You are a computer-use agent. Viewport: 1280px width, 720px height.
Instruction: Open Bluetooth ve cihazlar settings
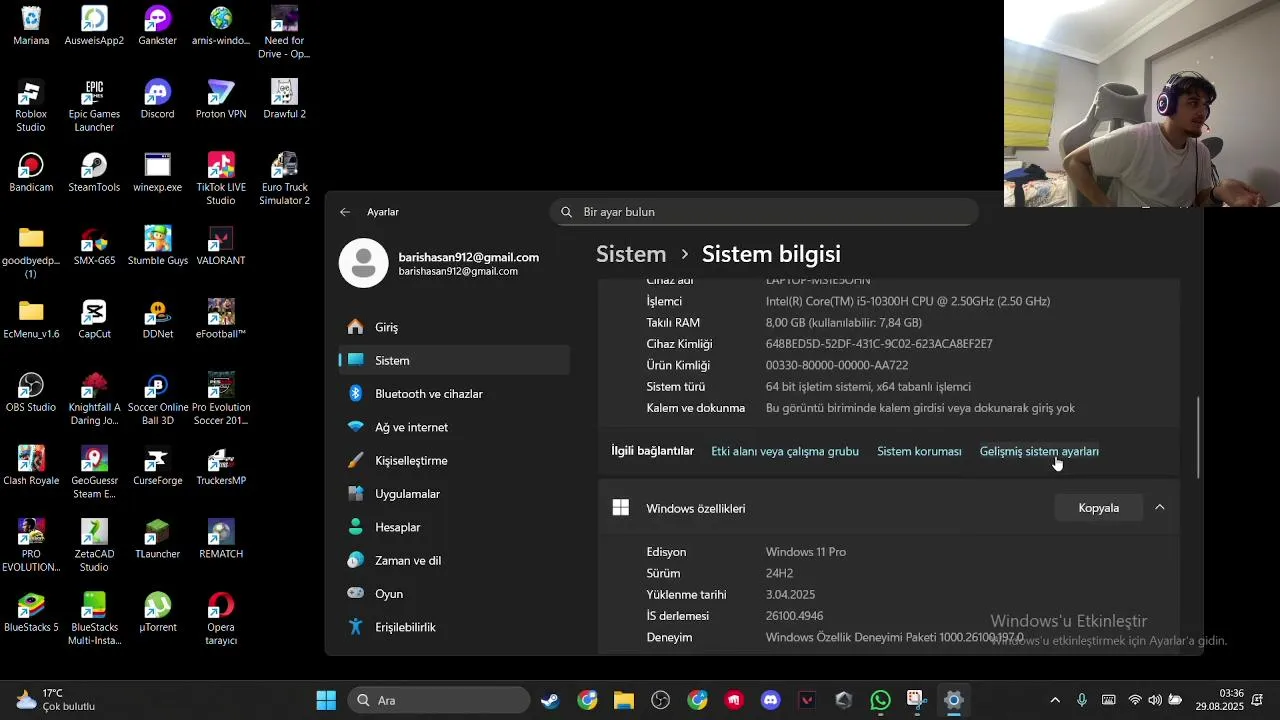click(x=454, y=394)
